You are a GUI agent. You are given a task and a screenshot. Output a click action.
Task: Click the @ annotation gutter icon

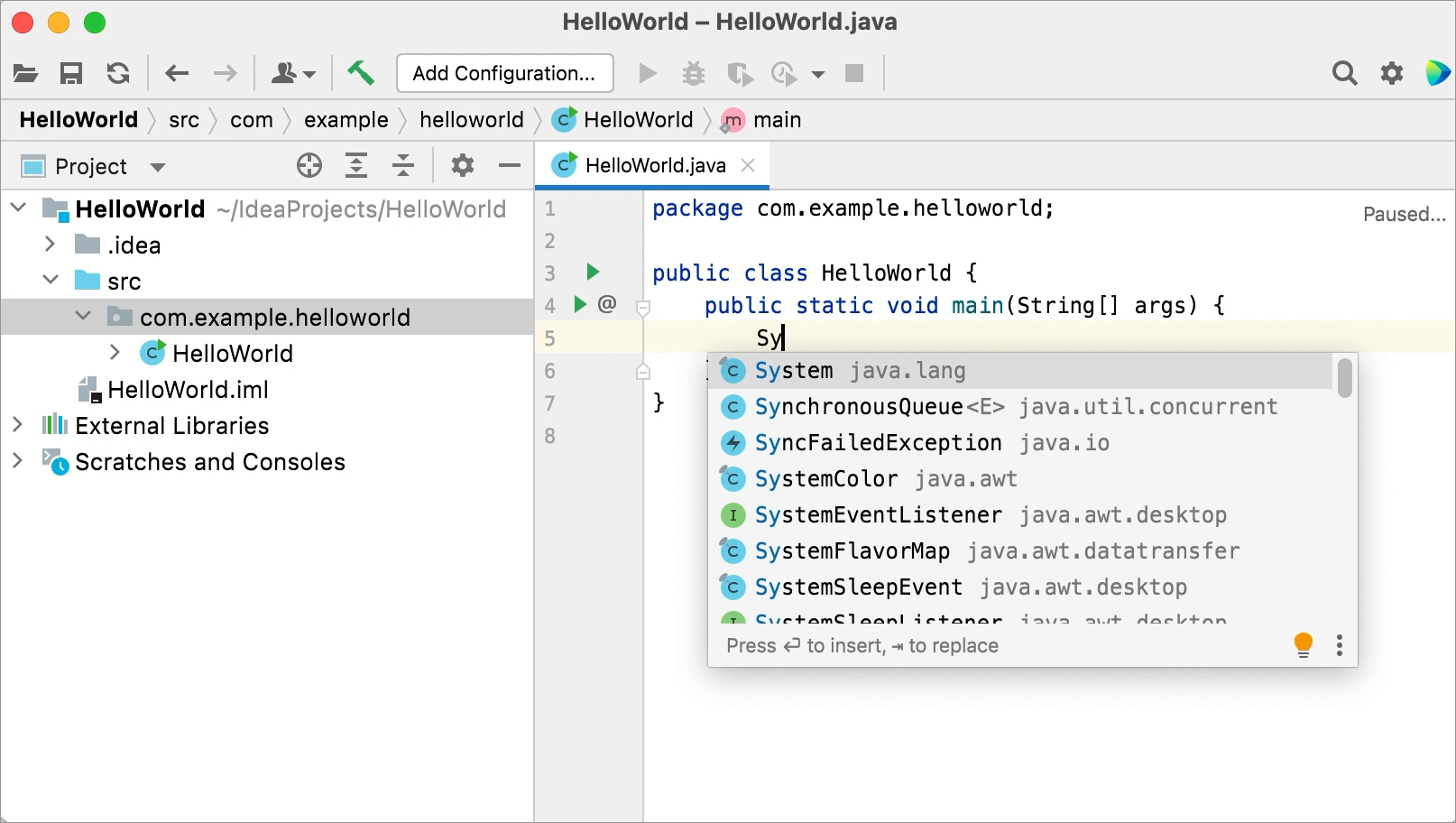click(607, 304)
